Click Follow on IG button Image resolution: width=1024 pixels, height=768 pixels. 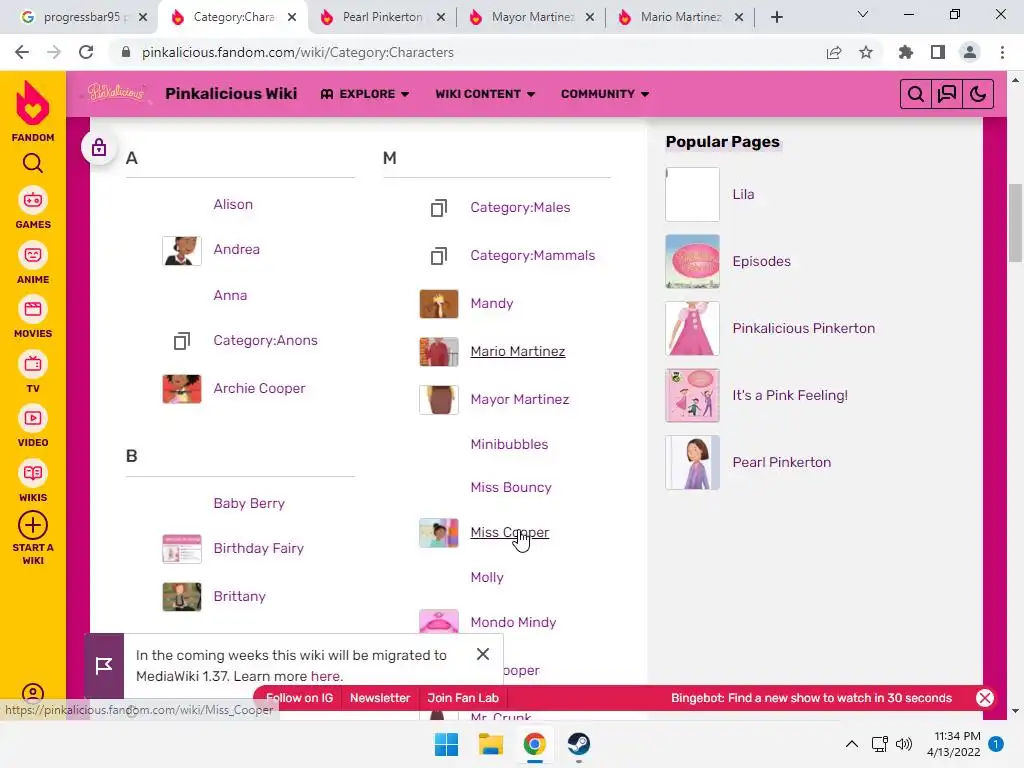[300, 697]
